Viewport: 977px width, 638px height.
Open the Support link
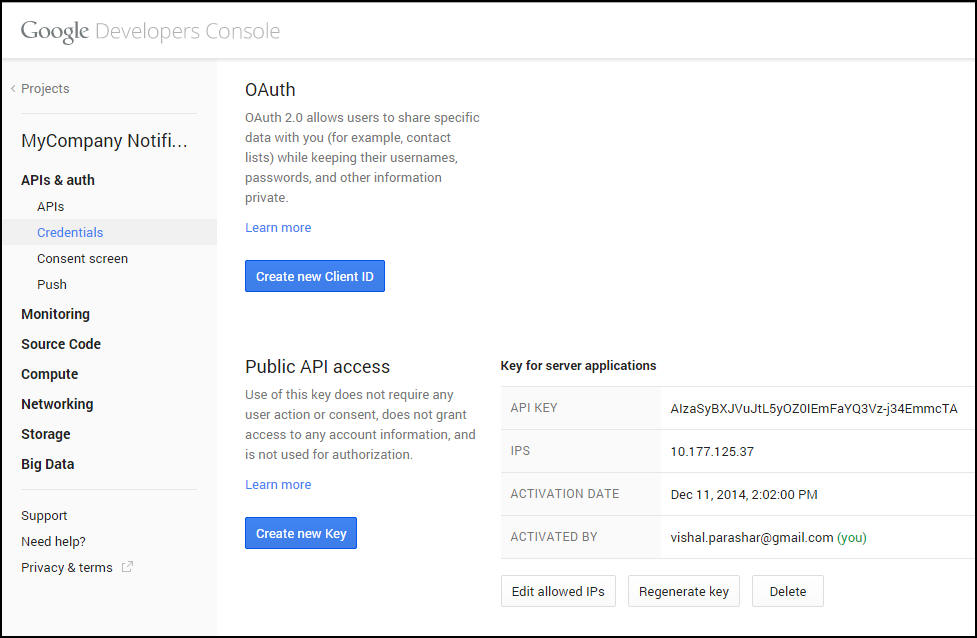coord(44,516)
